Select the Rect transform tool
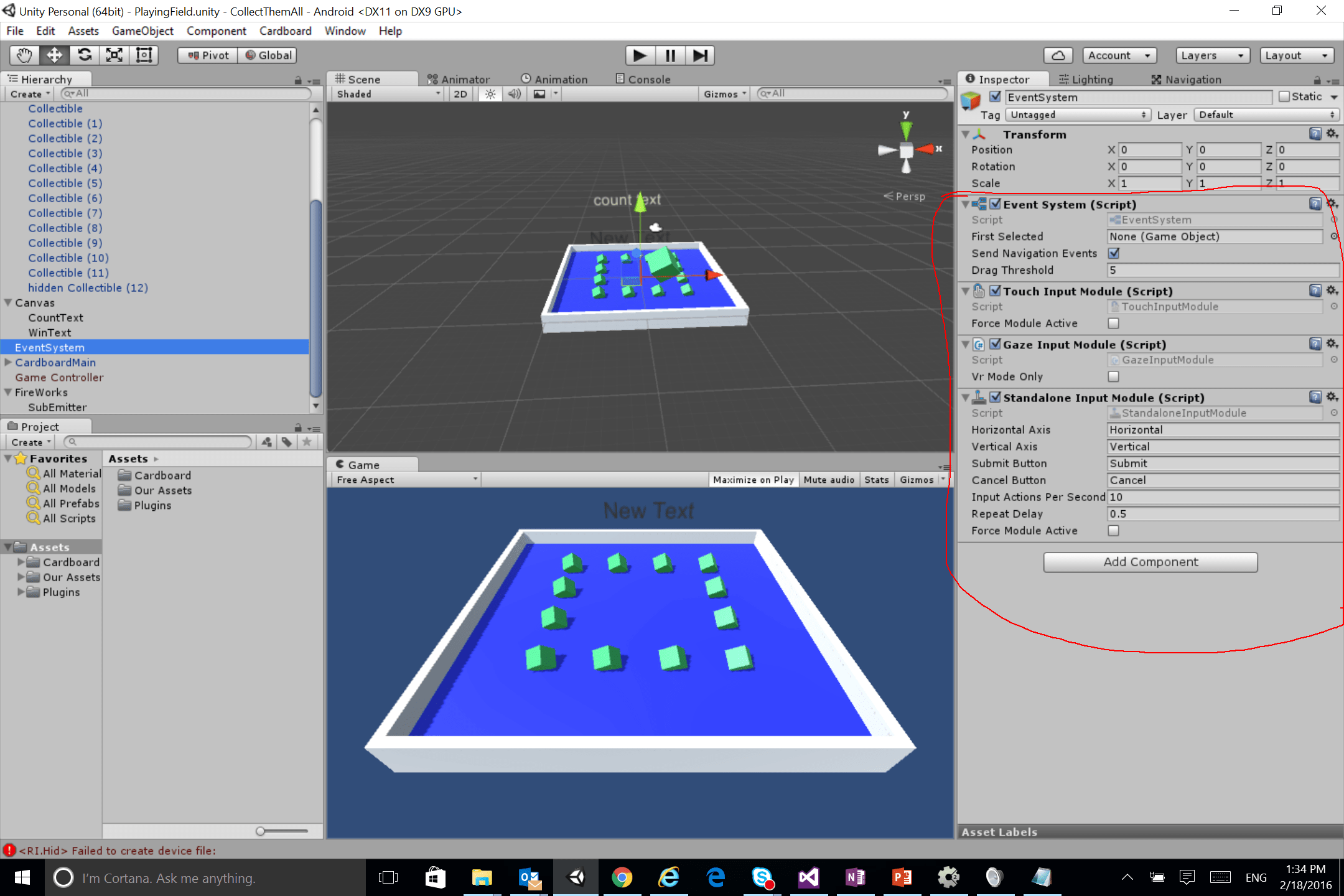 point(144,55)
